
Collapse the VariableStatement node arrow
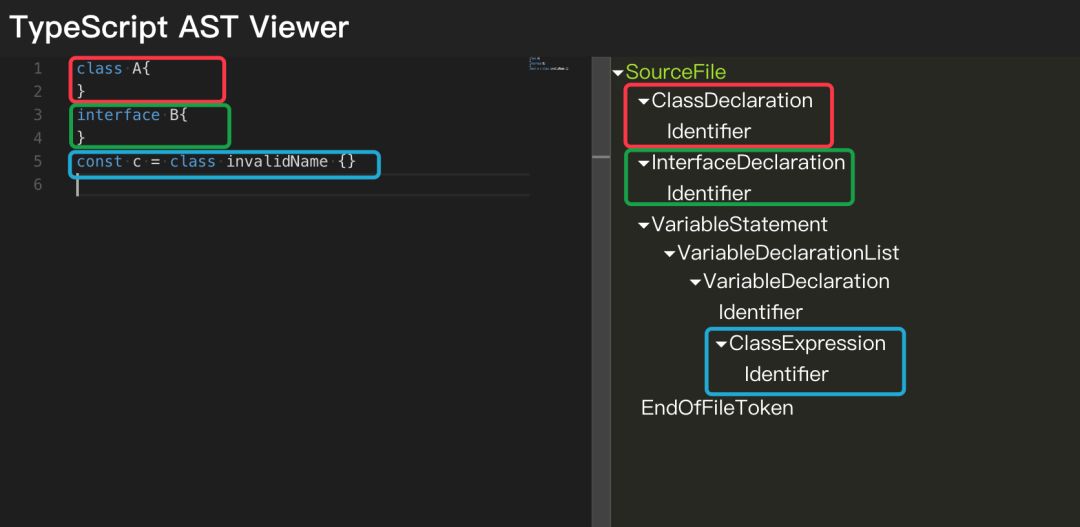pos(643,225)
